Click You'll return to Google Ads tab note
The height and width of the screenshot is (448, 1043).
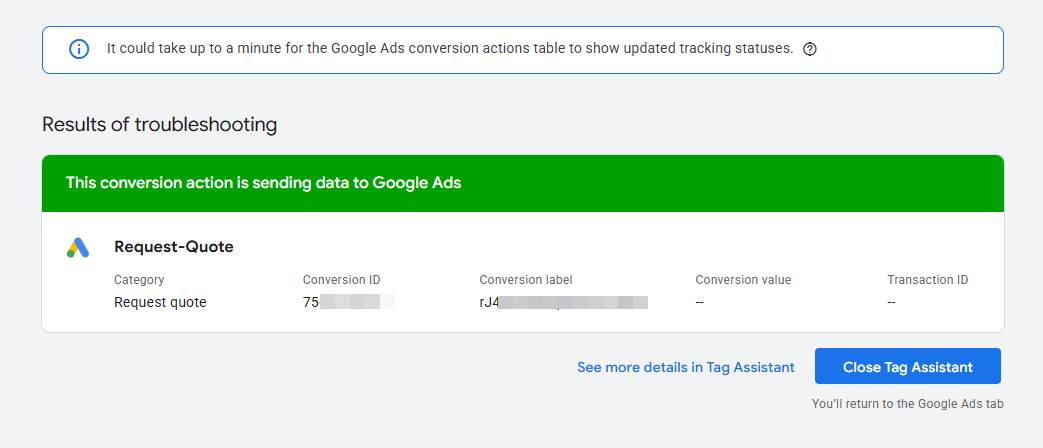point(907,403)
